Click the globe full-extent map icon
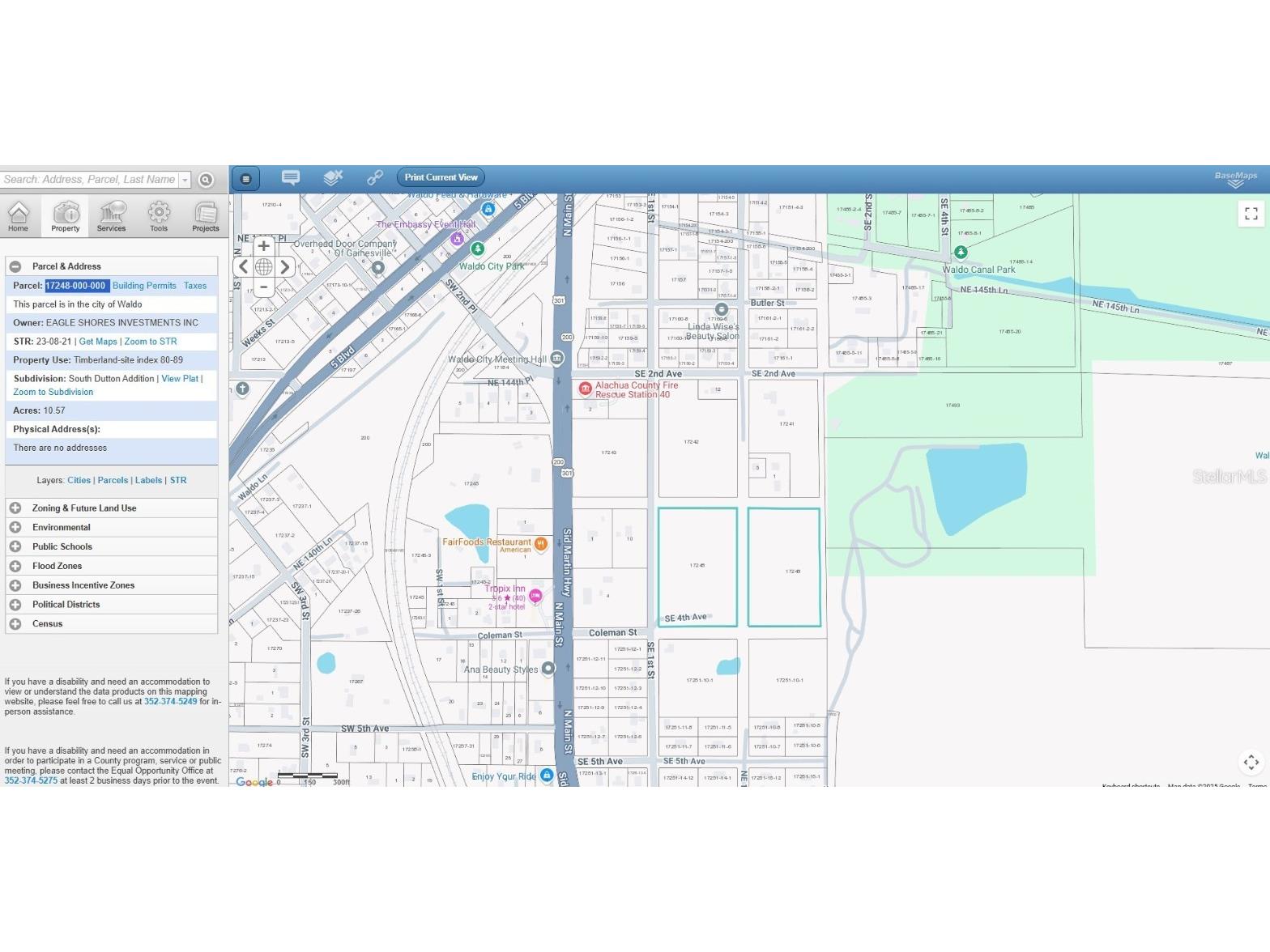Image resolution: width=1270 pixels, height=952 pixels. coord(263,266)
